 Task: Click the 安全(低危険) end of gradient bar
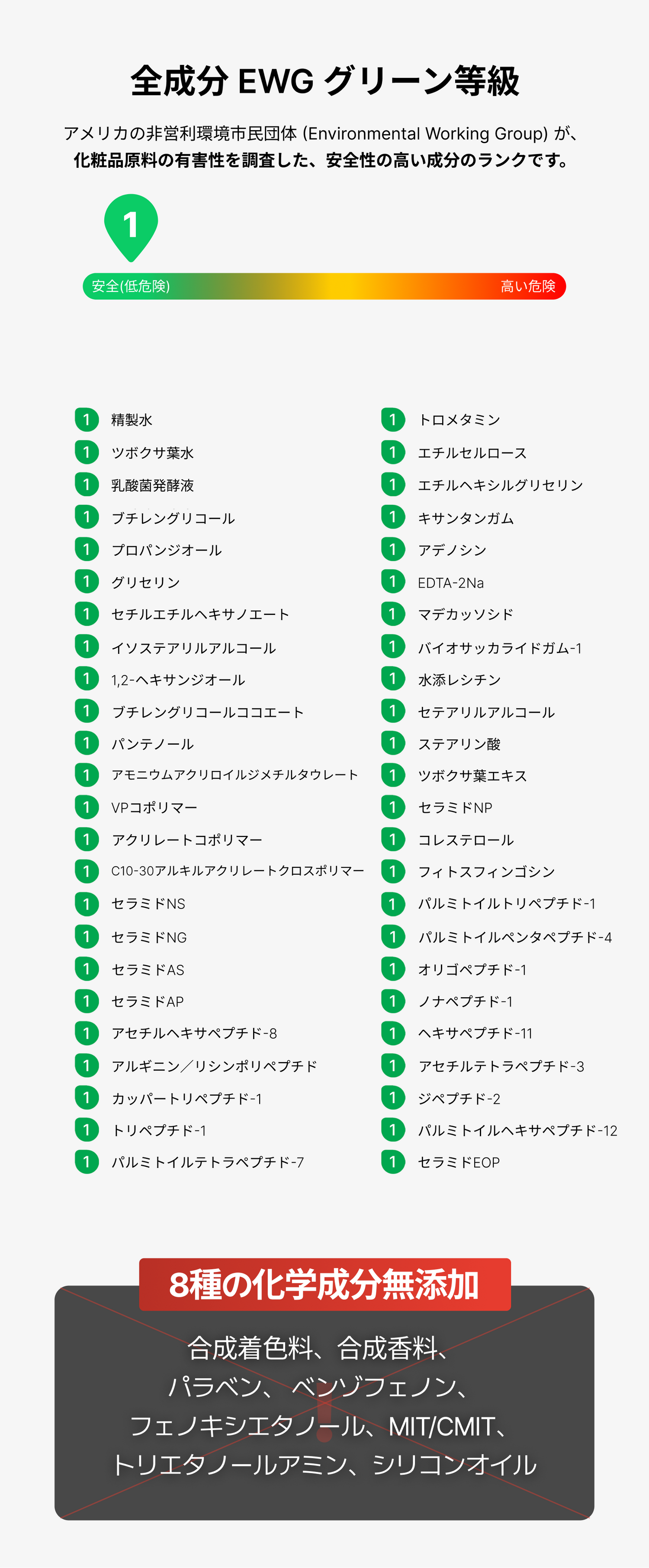[x=130, y=286]
